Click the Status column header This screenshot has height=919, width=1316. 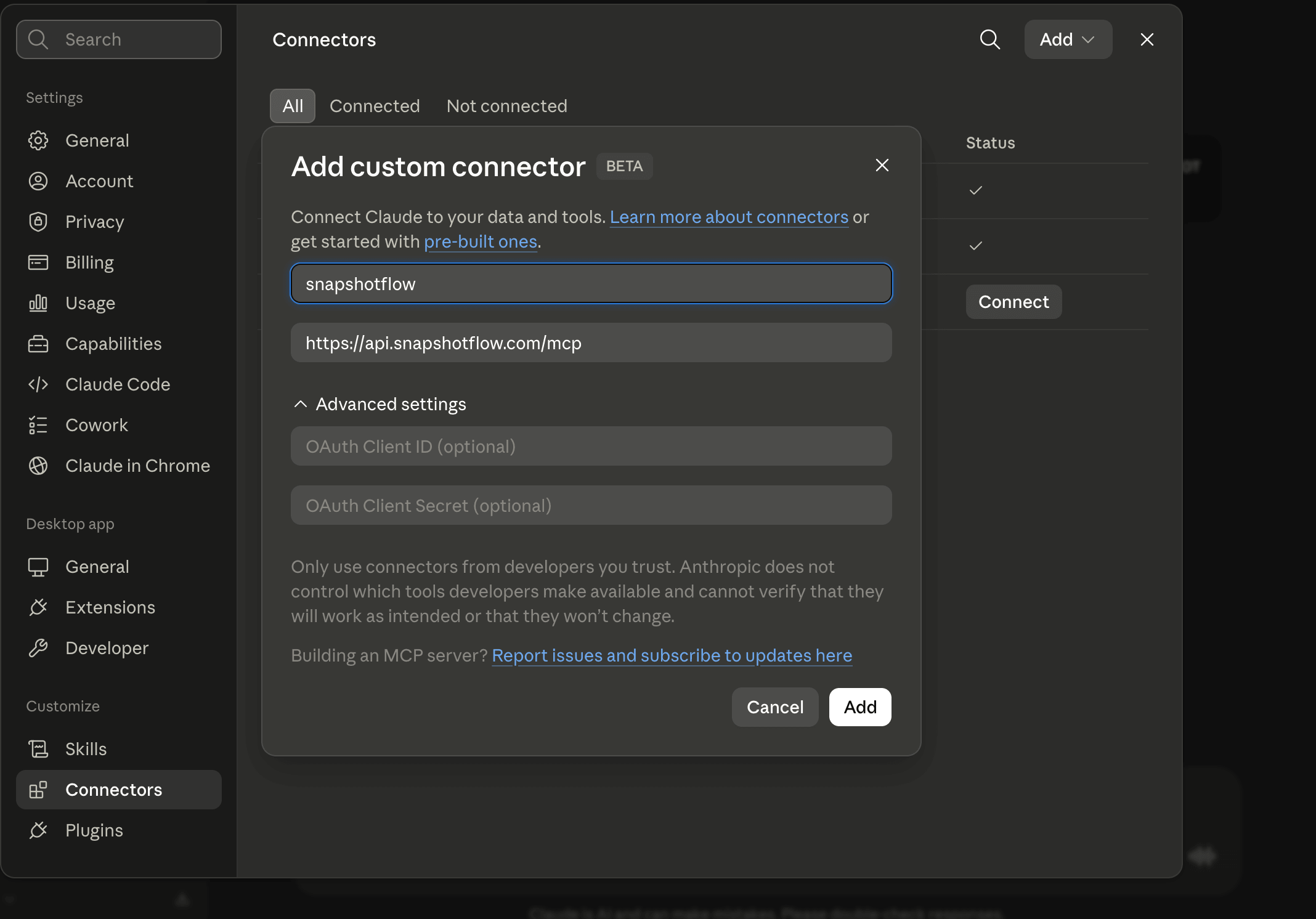pos(990,143)
